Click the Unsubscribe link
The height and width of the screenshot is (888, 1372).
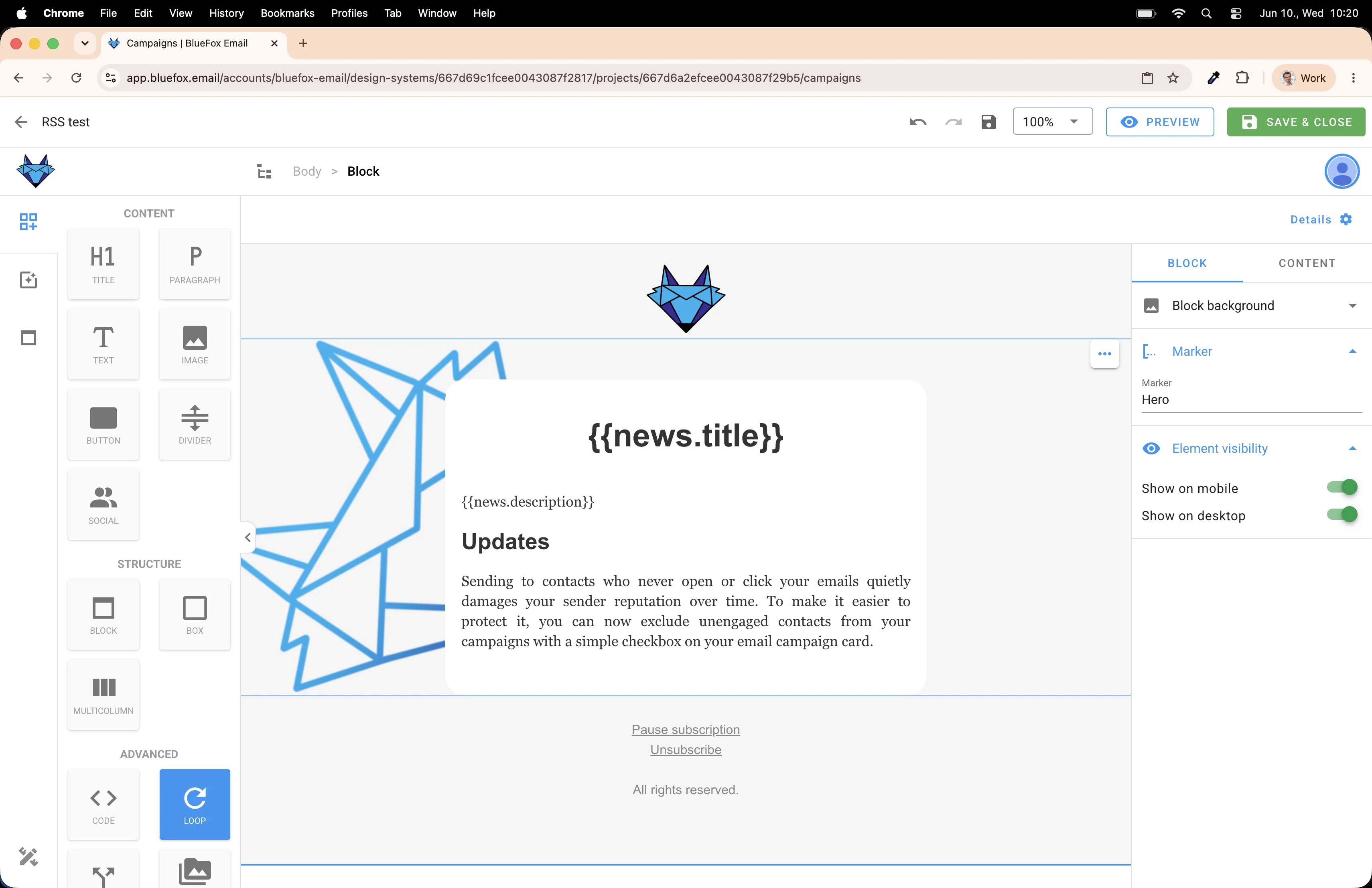(686, 750)
